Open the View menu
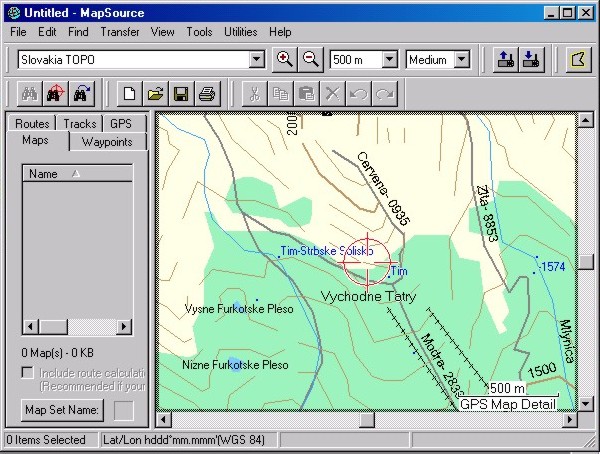600x454 pixels. (x=163, y=32)
